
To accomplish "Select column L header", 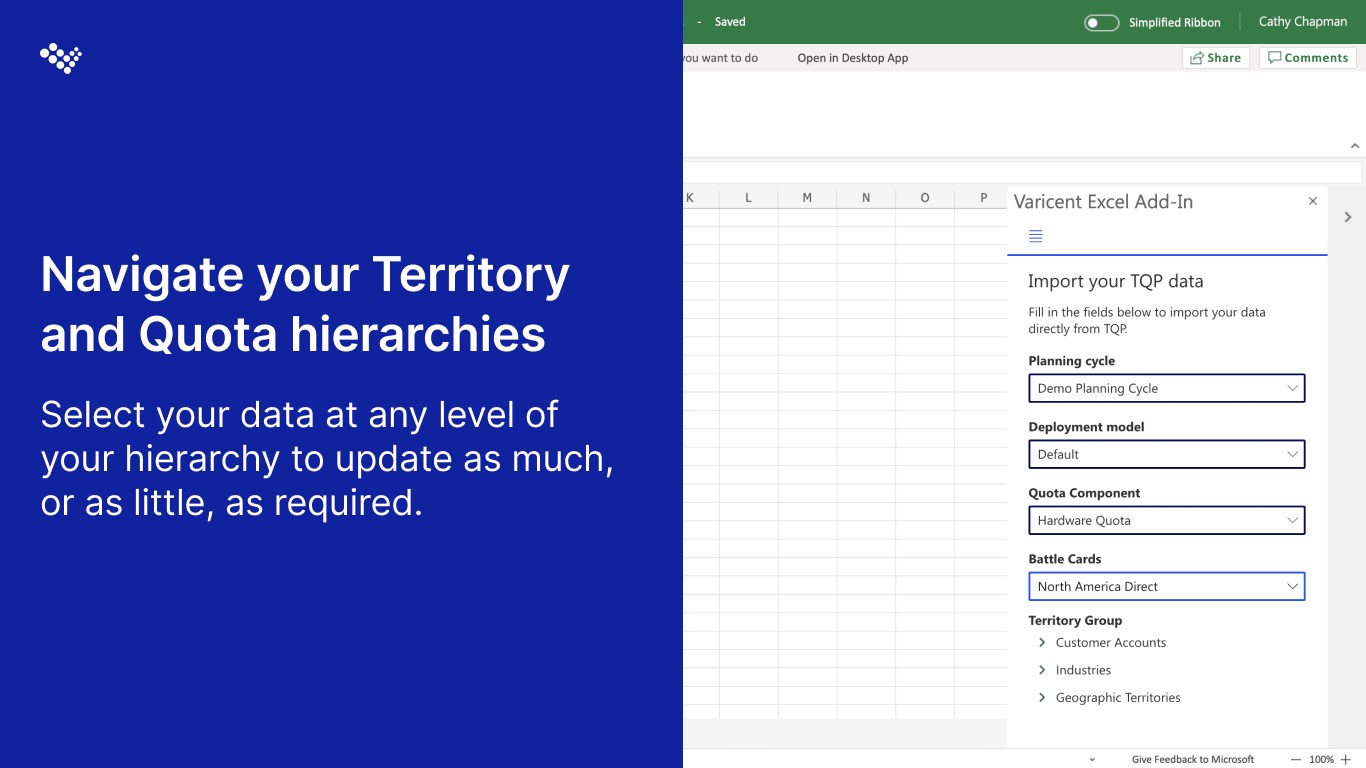I will 748,198.
